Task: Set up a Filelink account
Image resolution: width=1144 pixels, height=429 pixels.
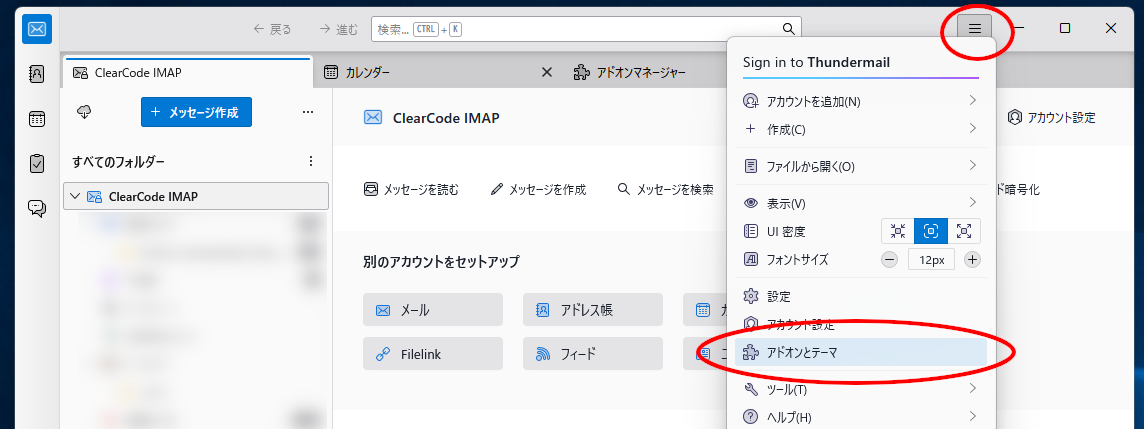Action: coord(433,354)
